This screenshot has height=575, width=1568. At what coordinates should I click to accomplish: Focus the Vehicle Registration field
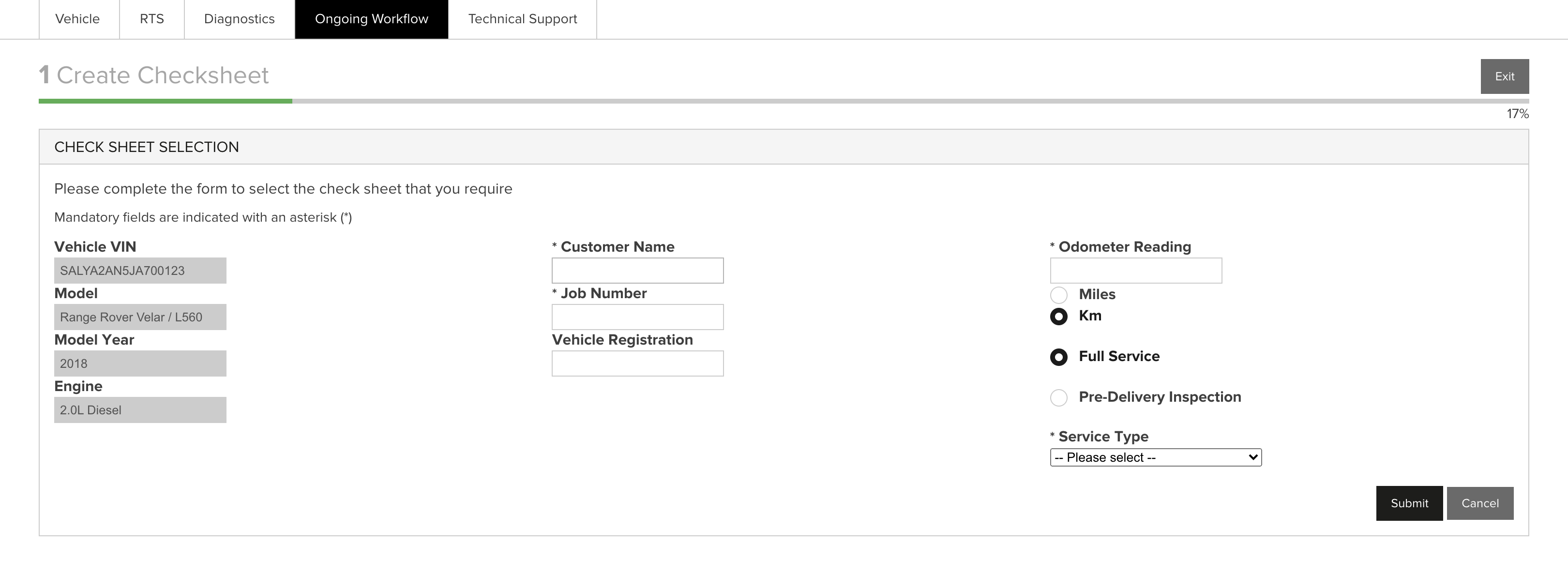tap(637, 363)
